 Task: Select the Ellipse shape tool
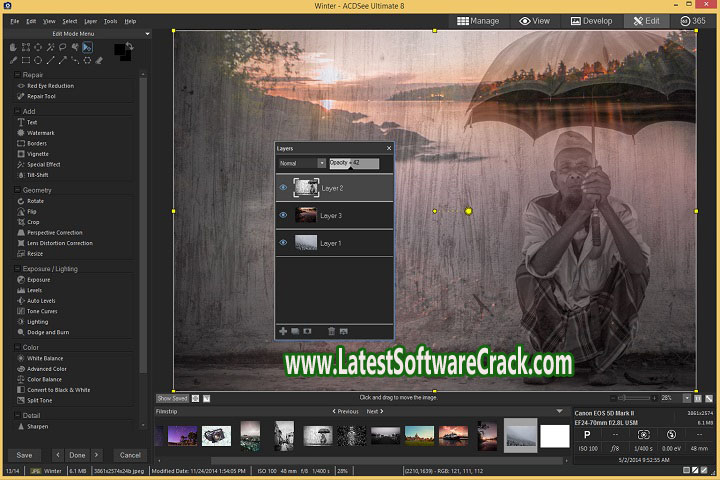tap(38, 60)
